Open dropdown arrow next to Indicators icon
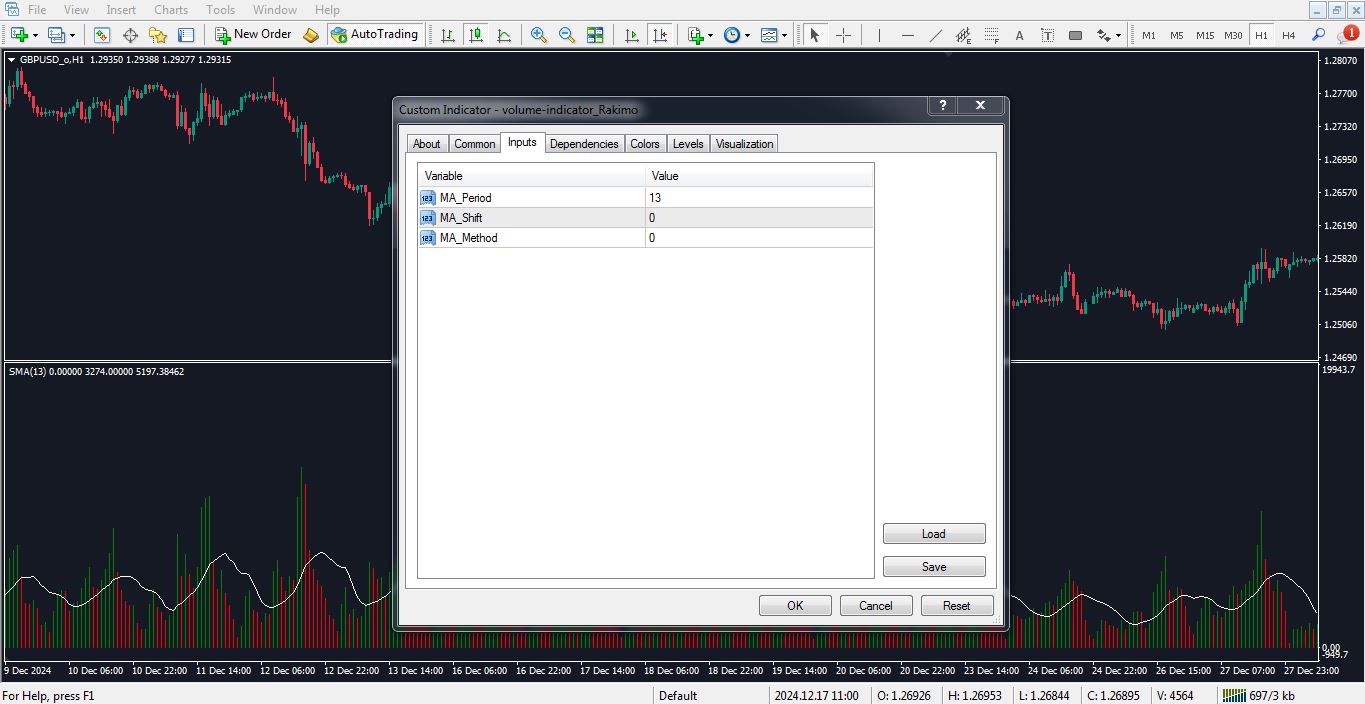Screen dimensions: 1365x704 pyautogui.click(x=711, y=35)
